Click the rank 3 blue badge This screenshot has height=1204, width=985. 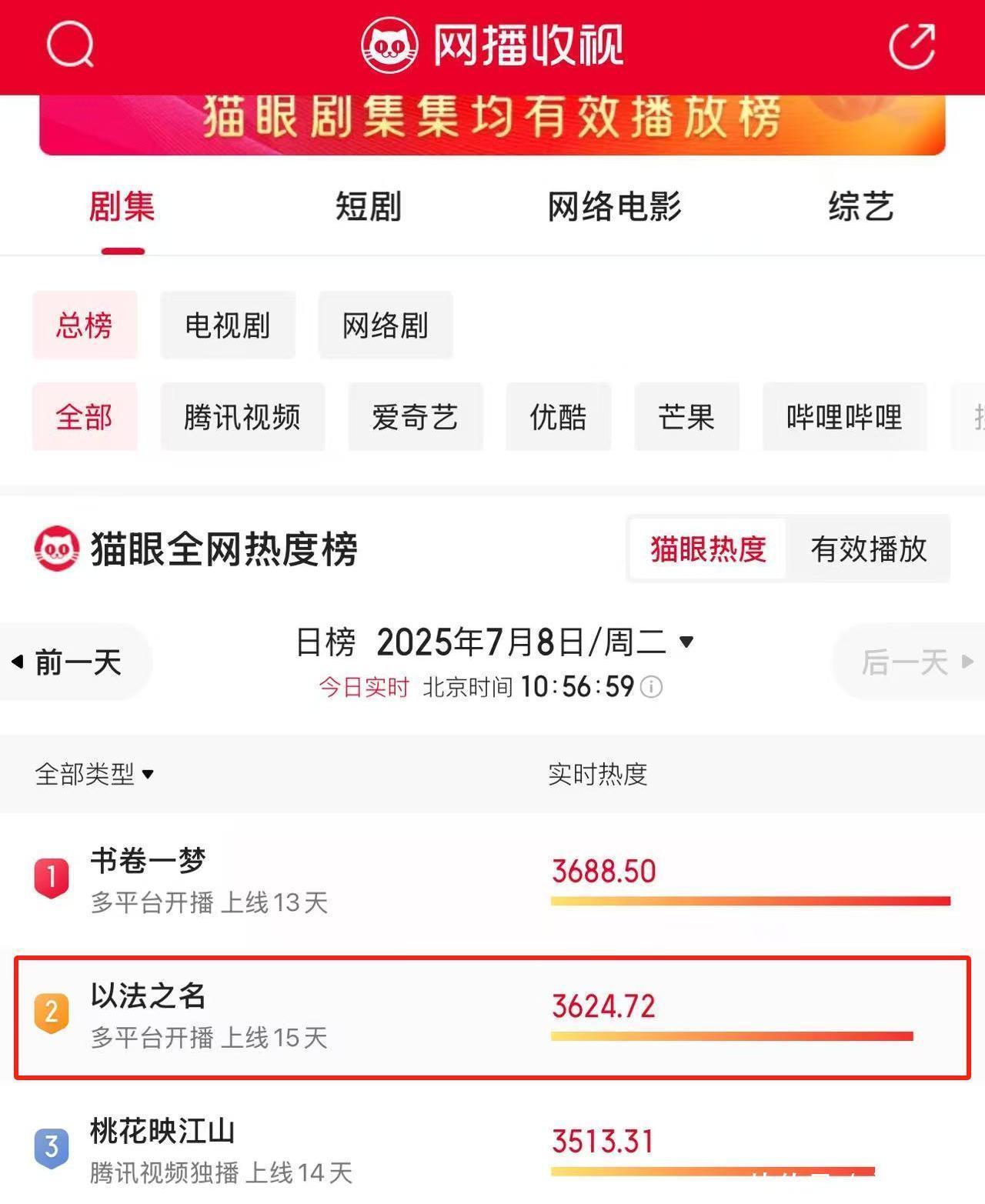(x=52, y=1147)
